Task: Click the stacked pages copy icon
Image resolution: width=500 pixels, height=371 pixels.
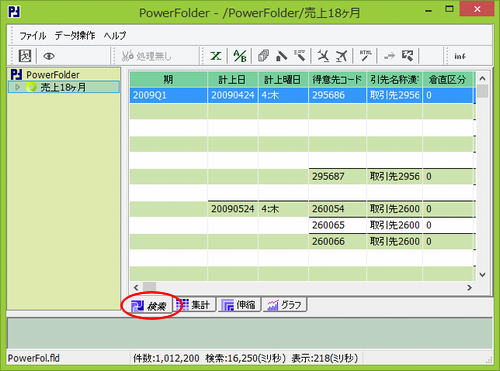Action: (x=263, y=56)
